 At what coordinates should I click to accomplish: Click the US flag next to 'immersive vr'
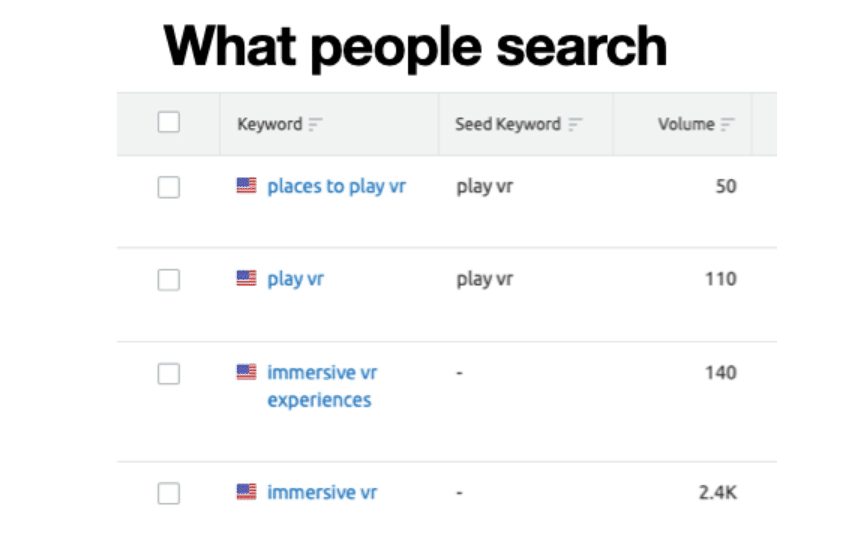click(x=246, y=492)
